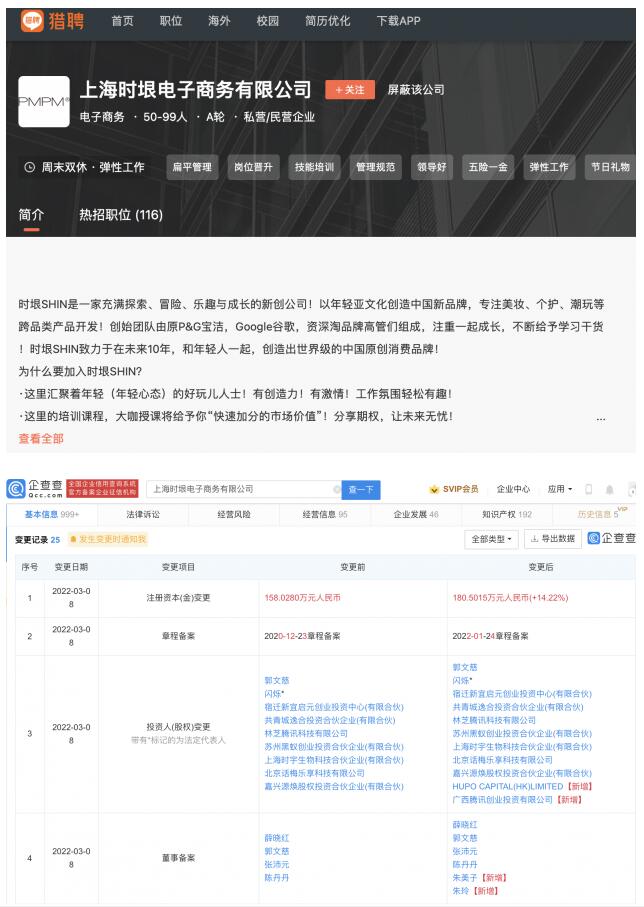
Task: Click the clock icon beside 周末双休
Action: [x=30, y=167]
